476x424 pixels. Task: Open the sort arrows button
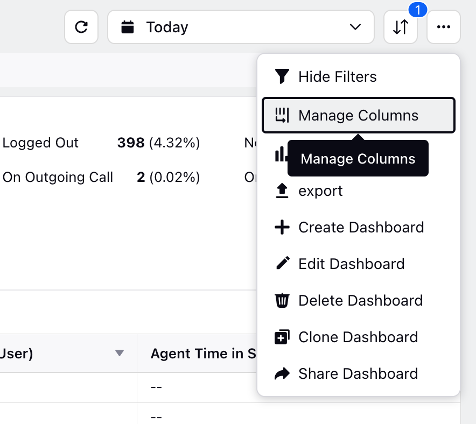click(x=400, y=27)
